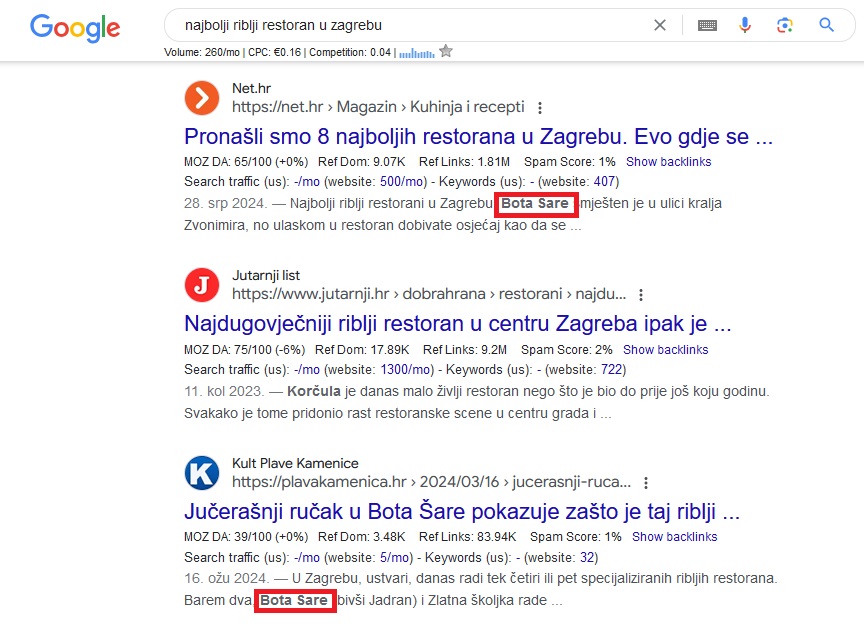Show backlinks for the Net.hr result
This screenshot has width=864, height=636.
point(668,162)
